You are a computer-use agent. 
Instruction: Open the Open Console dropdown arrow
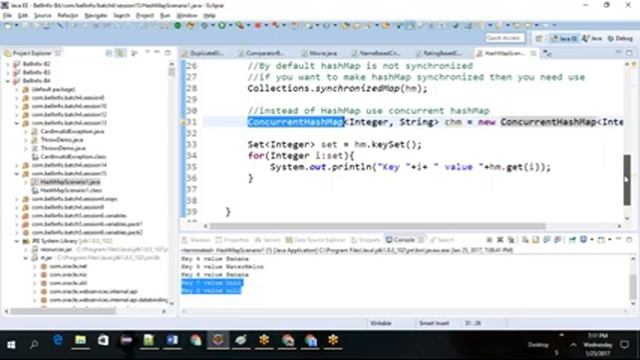(609, 240)
